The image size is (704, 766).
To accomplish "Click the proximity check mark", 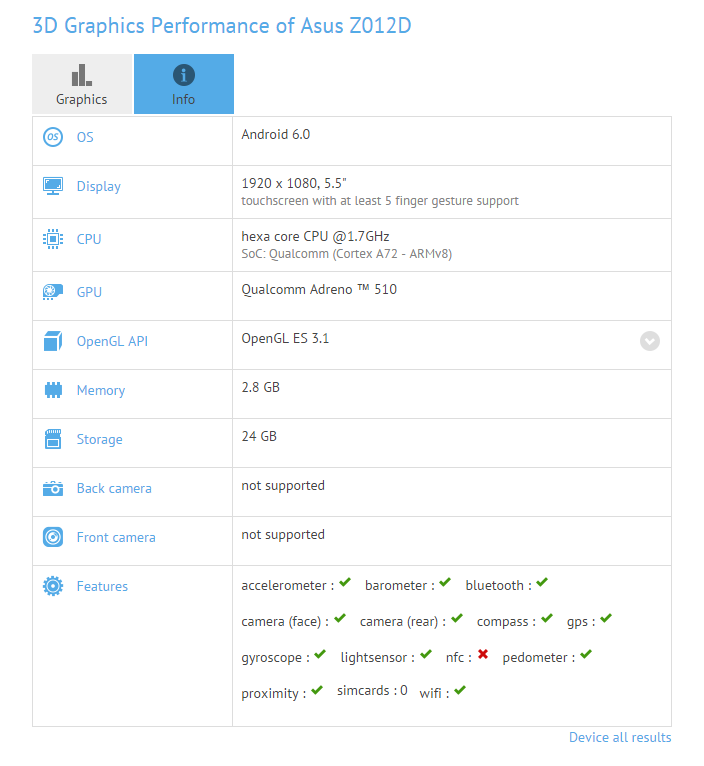I will [317, 690].
